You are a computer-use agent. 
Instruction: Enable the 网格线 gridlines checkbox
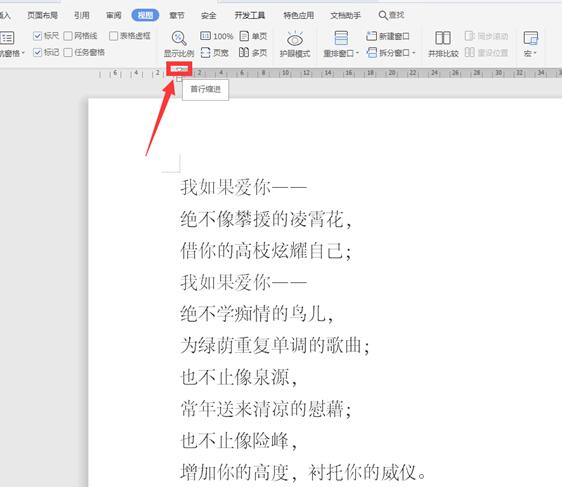pyautogui.click(x=68, y=36)
